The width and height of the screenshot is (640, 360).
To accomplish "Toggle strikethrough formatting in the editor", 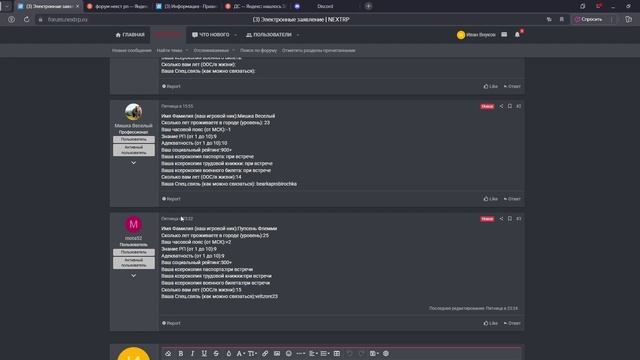I will coord(216,353).
